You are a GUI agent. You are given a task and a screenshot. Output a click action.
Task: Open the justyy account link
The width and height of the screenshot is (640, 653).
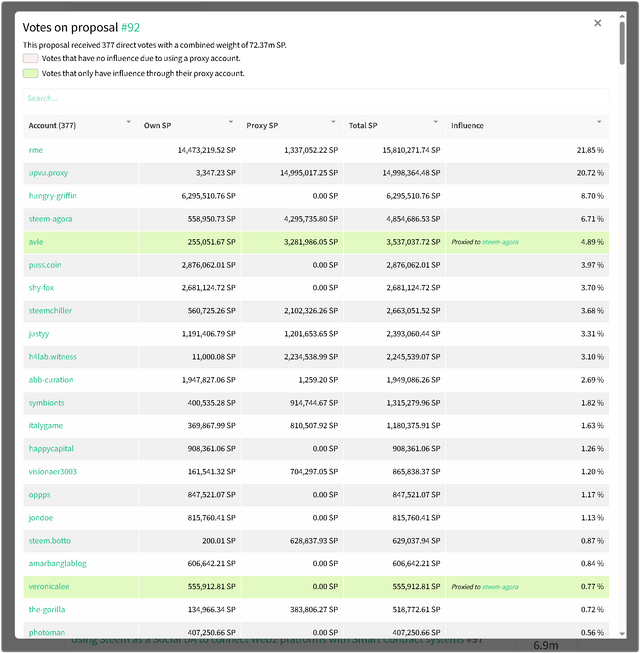tap(39, 334)
